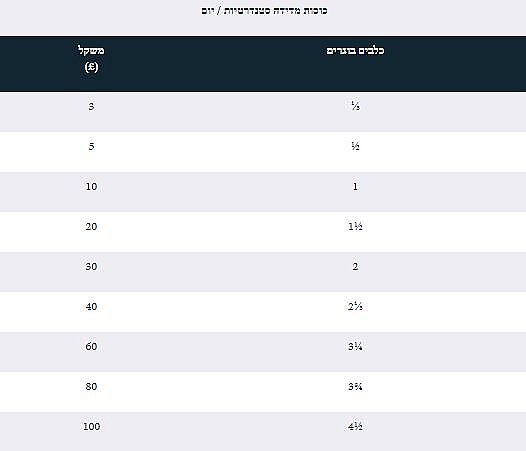Viewport: 526px width, 451px height.
Task: Click the feeding amount cell showing 2
Action: (x=355, y=266)
